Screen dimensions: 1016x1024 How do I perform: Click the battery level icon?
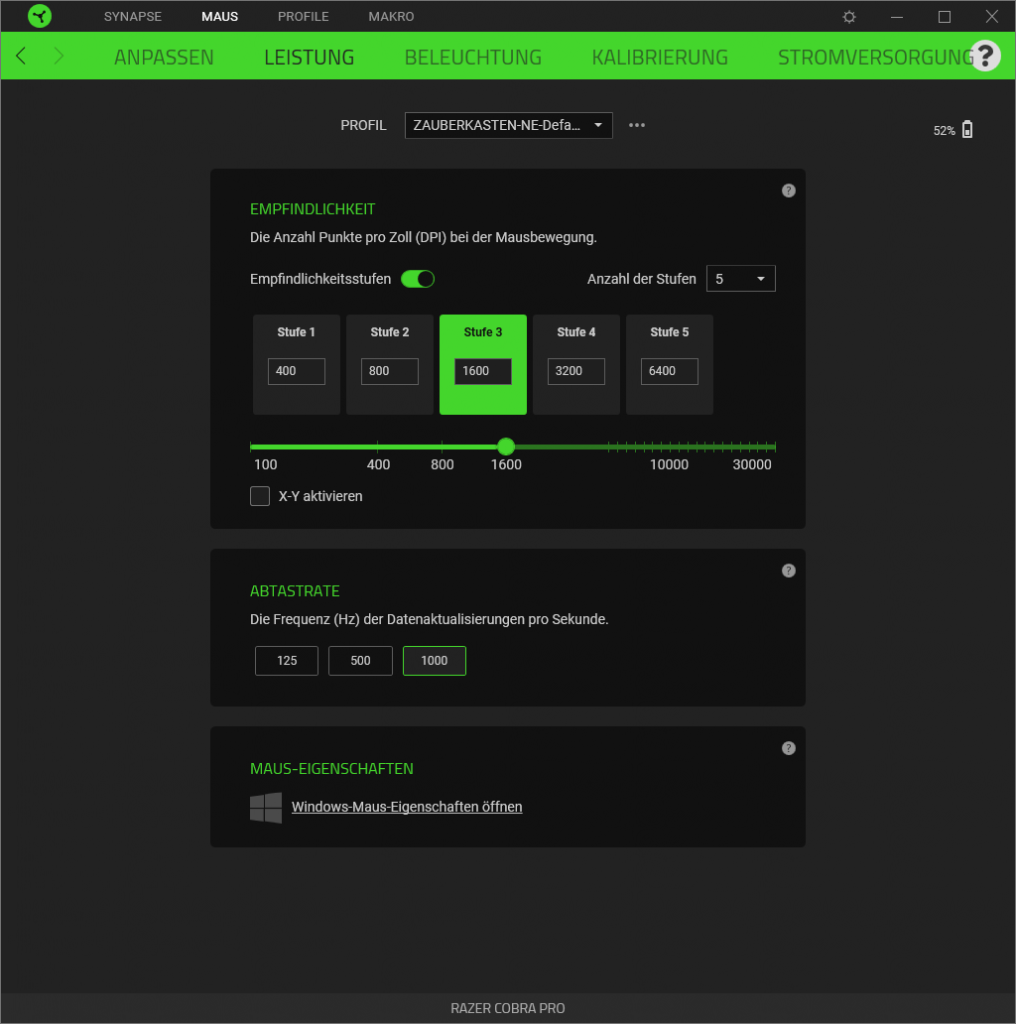pyautogui.click(x=967, y=129)
